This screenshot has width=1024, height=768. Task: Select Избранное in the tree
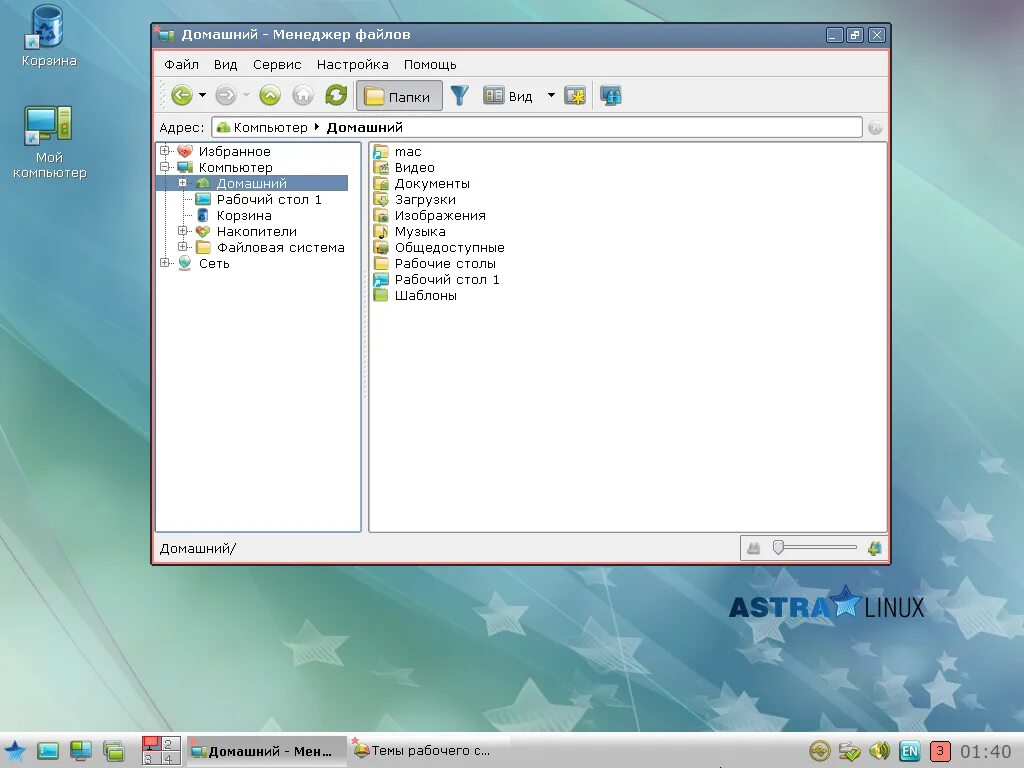pos(234,152)
